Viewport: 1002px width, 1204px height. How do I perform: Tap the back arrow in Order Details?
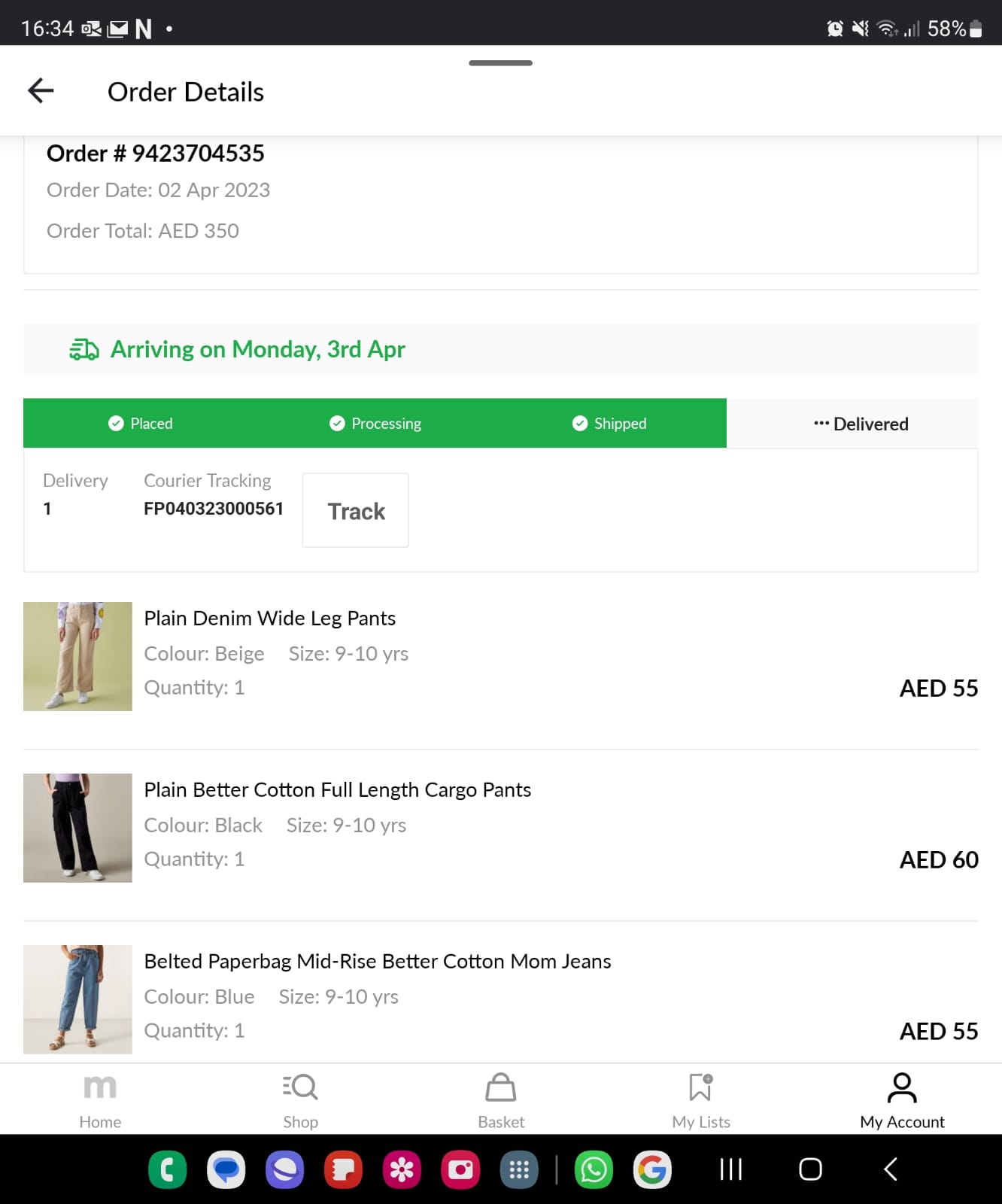pyautogui.click(x=41, y=91)
